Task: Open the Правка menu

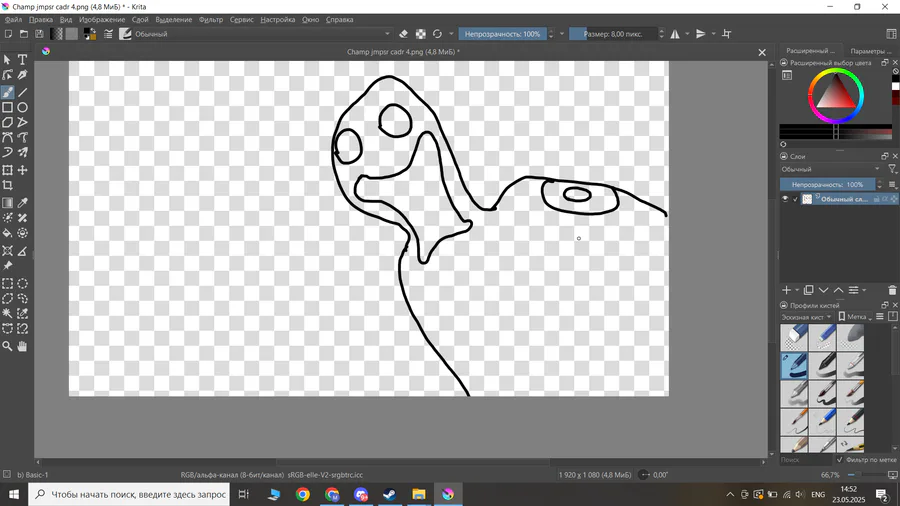Action: pos(41,20)
